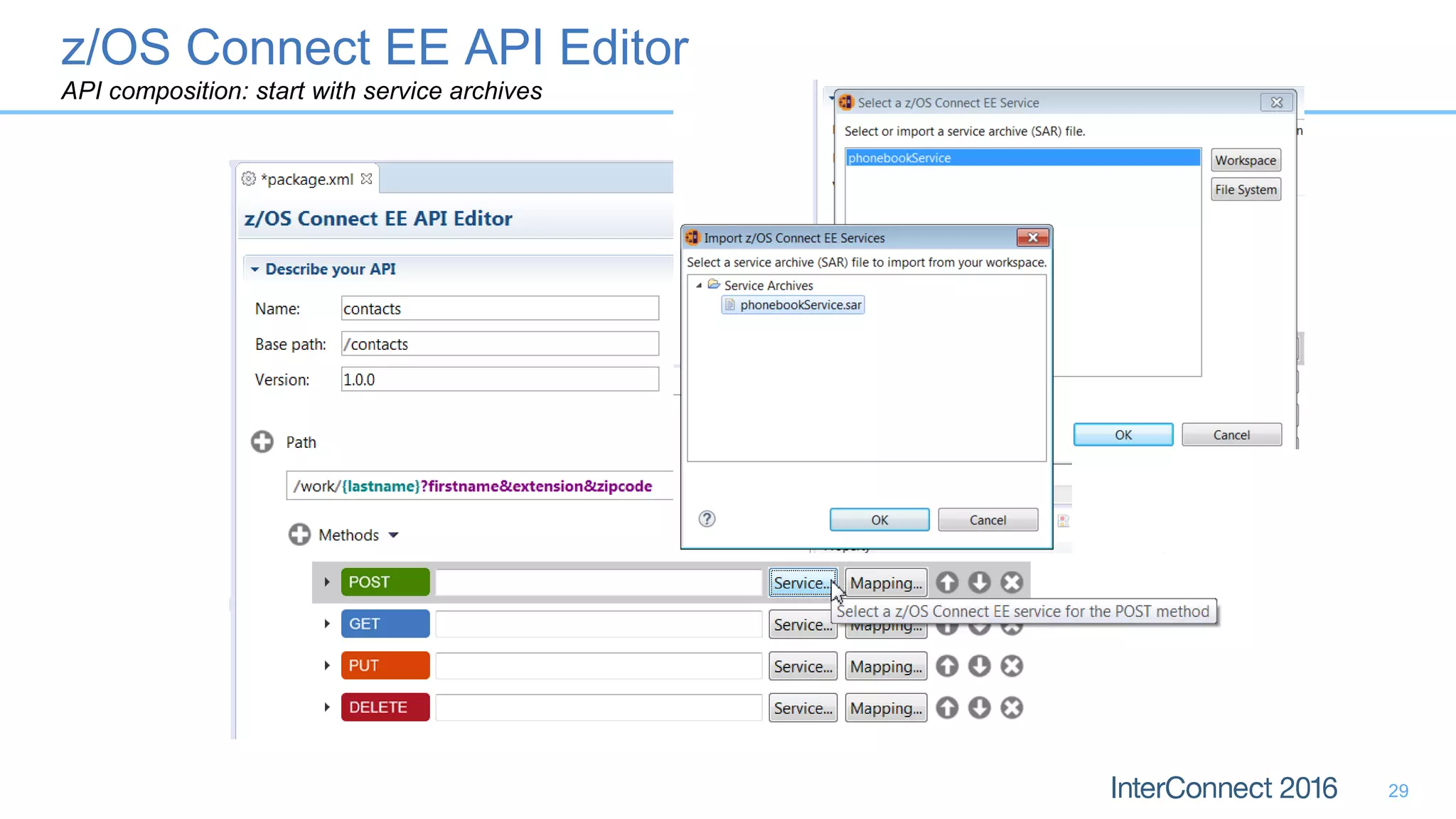Close the package.xml editor tab
This screenshot has width=1456, height=819.
tap(366, 178)
